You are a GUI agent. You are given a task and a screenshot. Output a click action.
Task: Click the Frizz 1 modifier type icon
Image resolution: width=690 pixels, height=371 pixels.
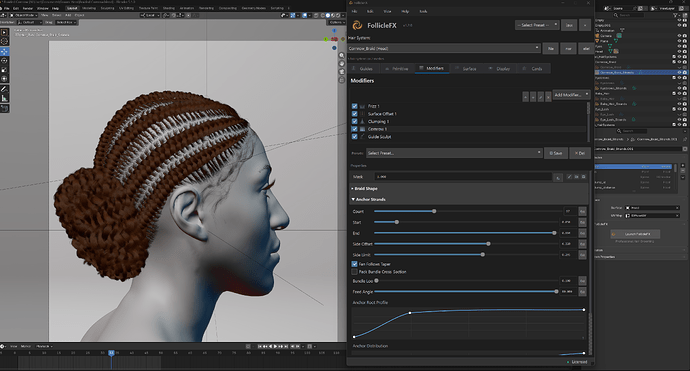pyautogui.click(x=362, y=106)
